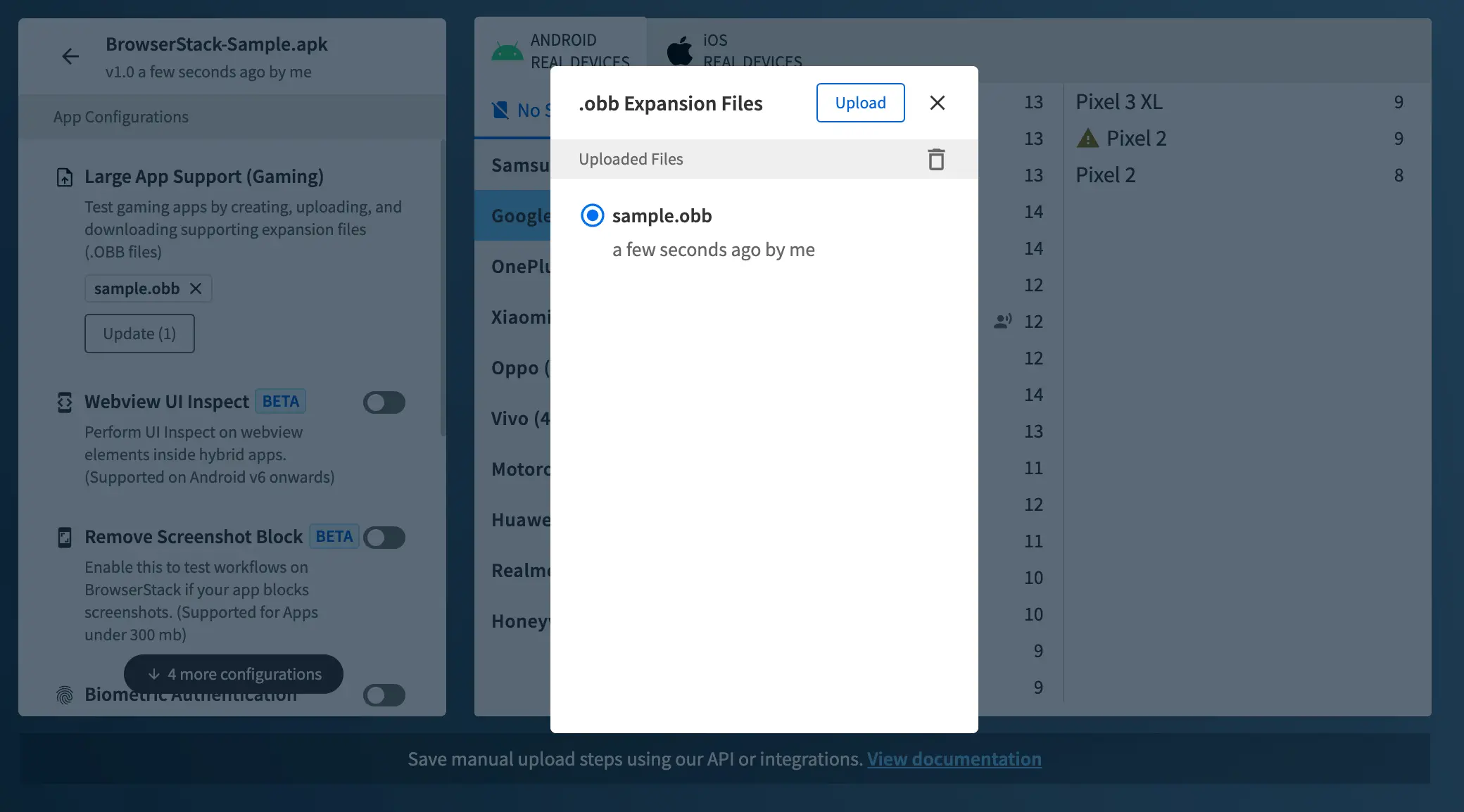Toggle the Biometric Authentication switch
The height and width of the screenshot is (812, 1464).
(x=384, y=695)
